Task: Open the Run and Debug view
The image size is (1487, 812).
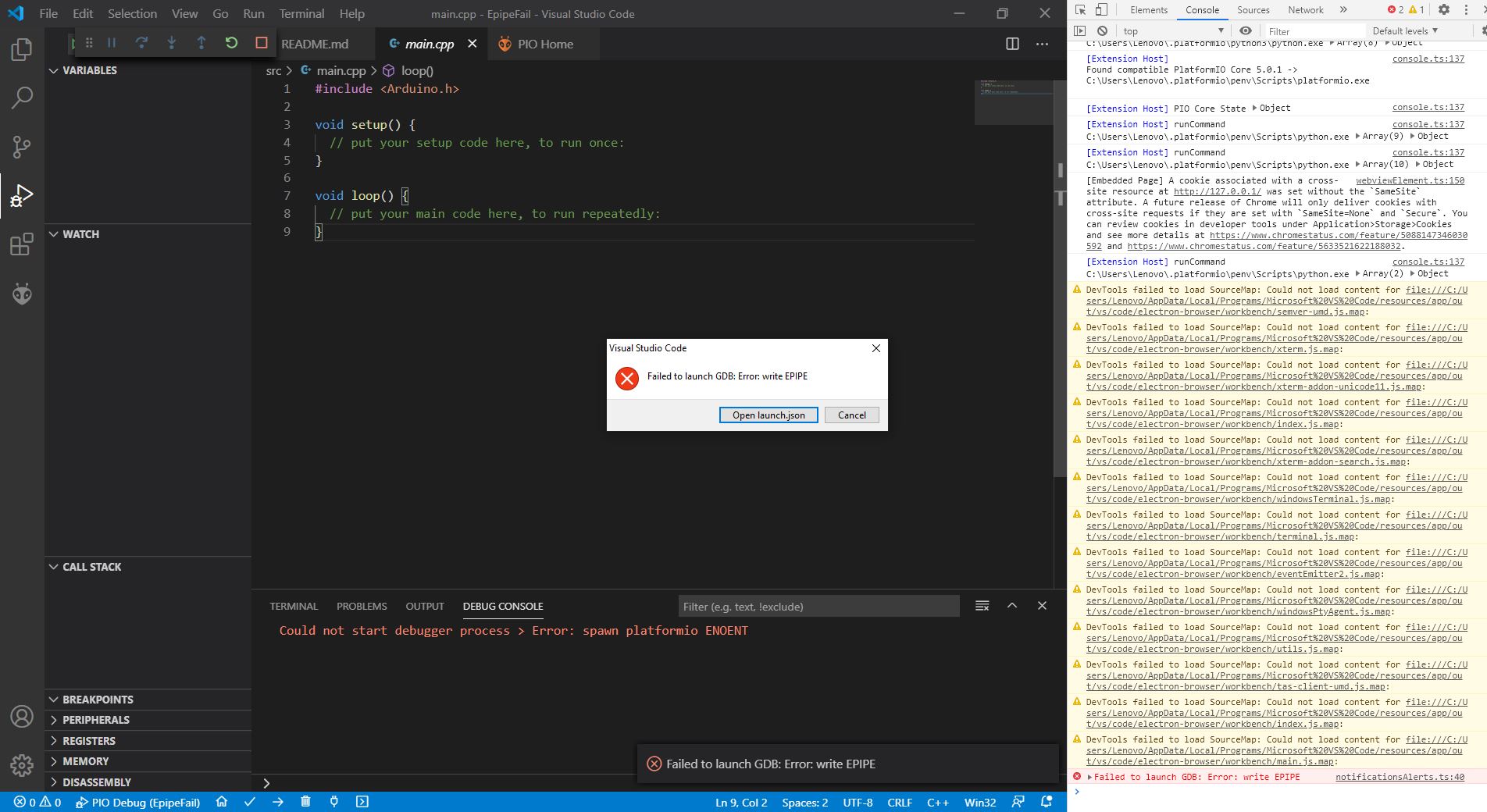Action: pos(22,195)
